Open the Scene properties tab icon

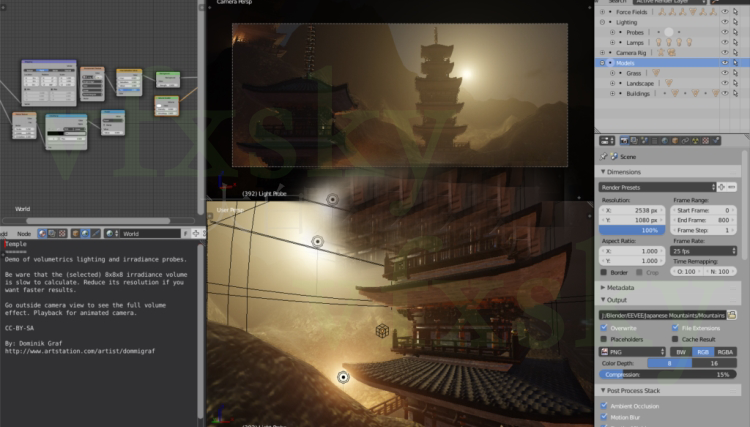click(x=644, y=141)
